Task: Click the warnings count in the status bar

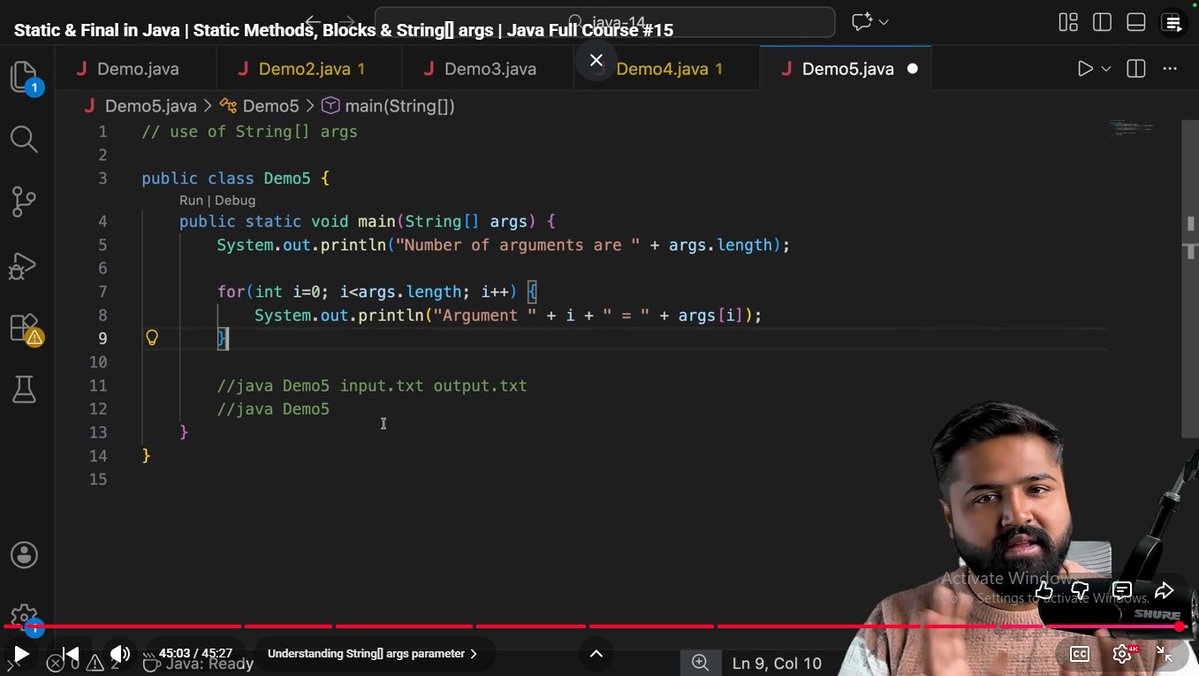Action: 103,663
